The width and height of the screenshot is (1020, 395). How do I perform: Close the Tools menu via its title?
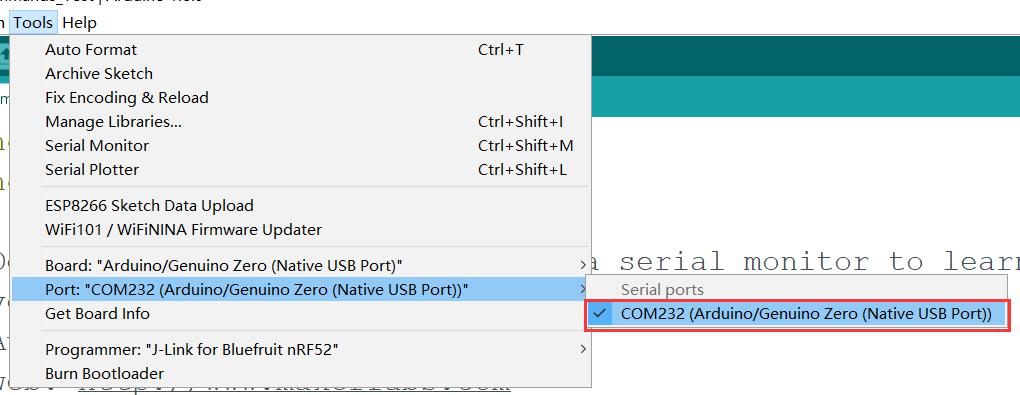(x=33, y=23)
